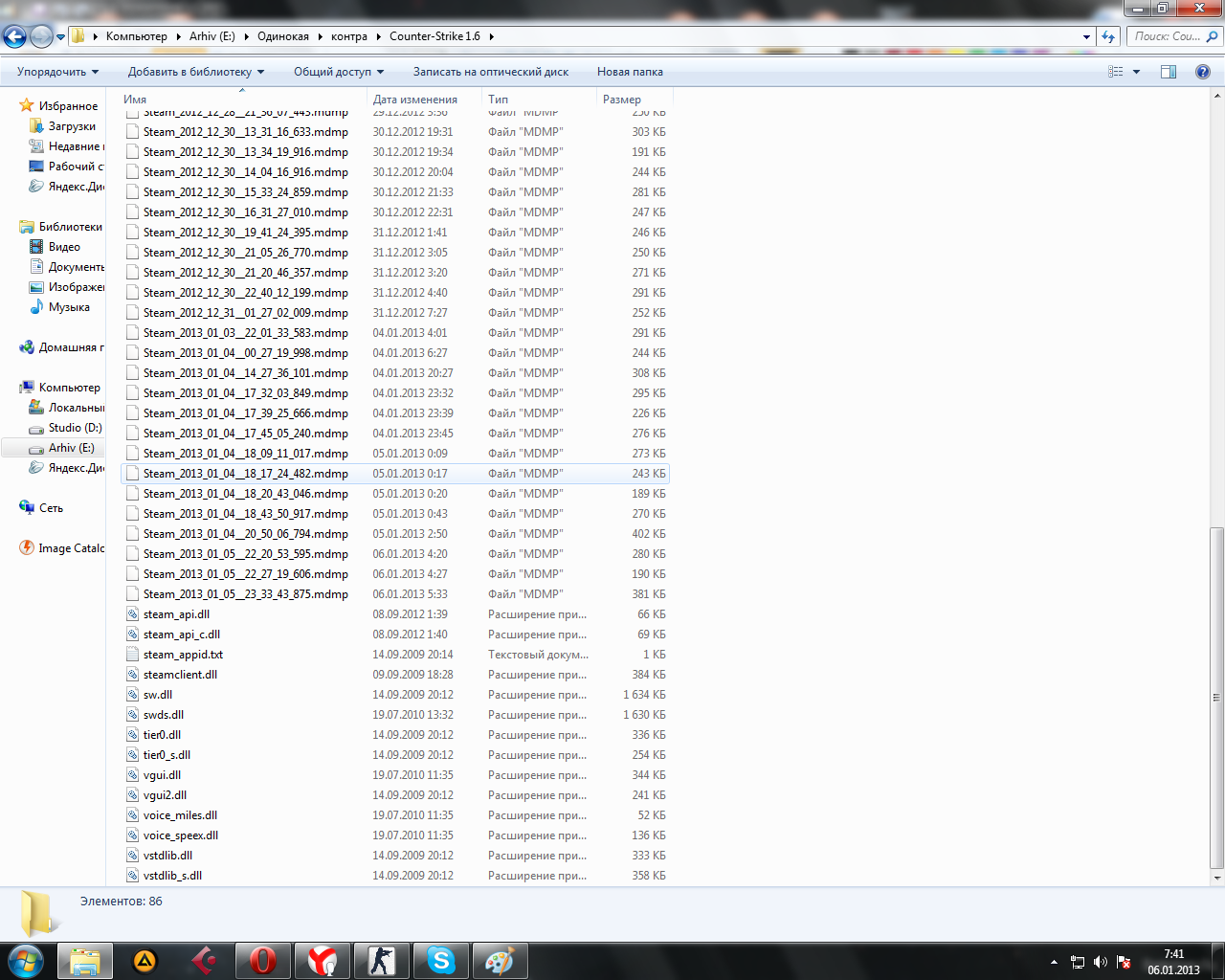Open 'Studio (D:)' drive in the sidebar
Viewport: 1225px width, 980px height.
(x=75, y=428)
